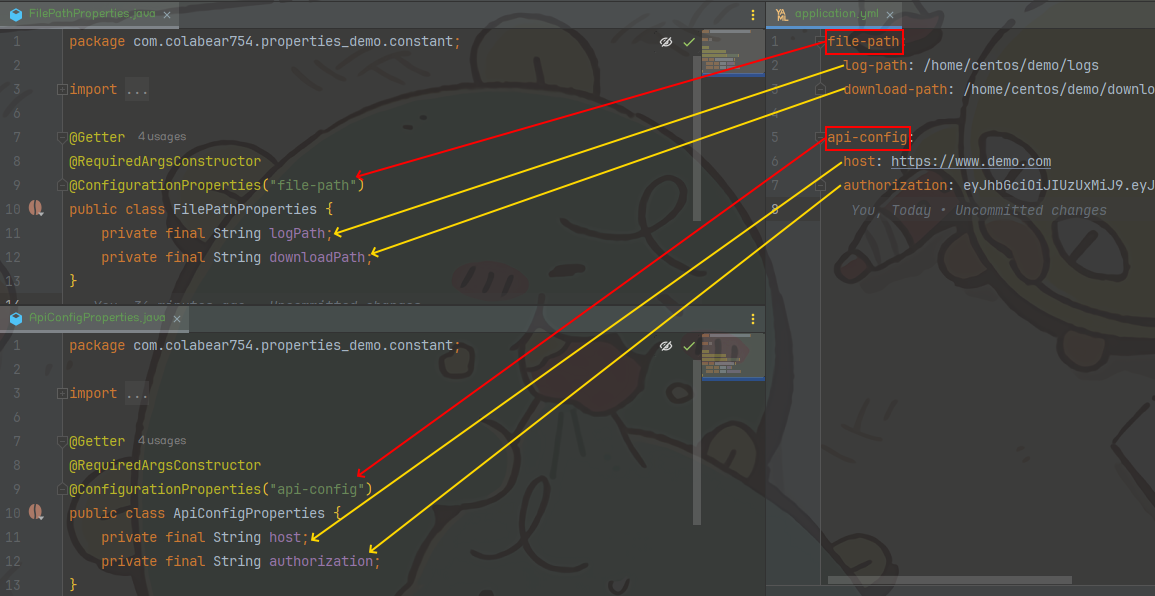Click '4 usages' hint in ApiConfigProperties.java

click(x=162, y=441)
